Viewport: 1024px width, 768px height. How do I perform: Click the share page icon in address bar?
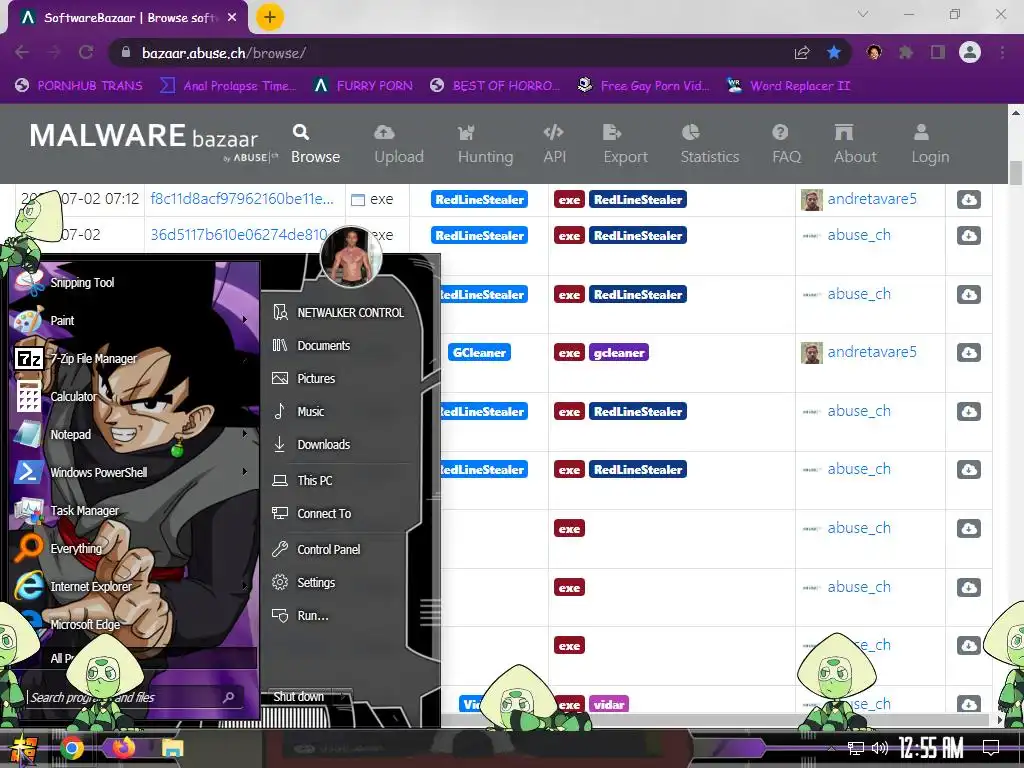802,53
